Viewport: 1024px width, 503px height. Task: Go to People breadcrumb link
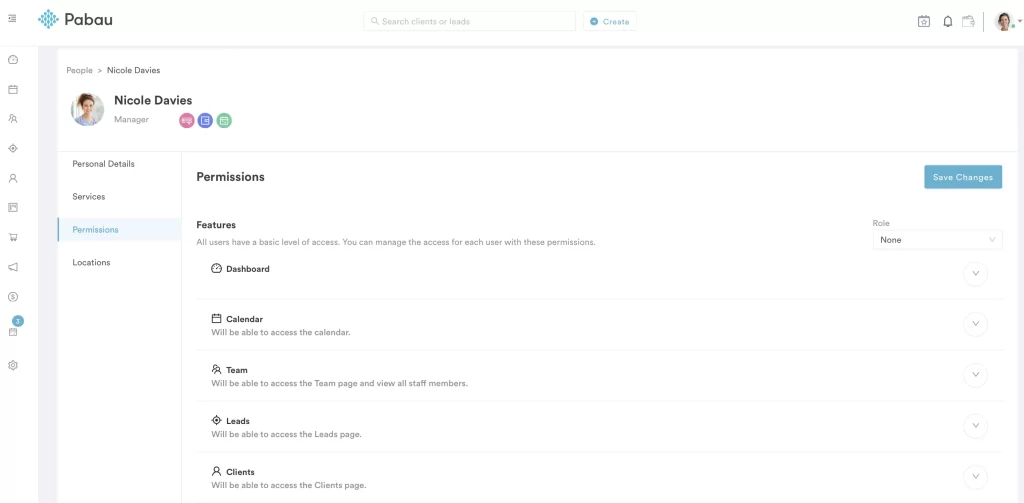tap(79, 71)
